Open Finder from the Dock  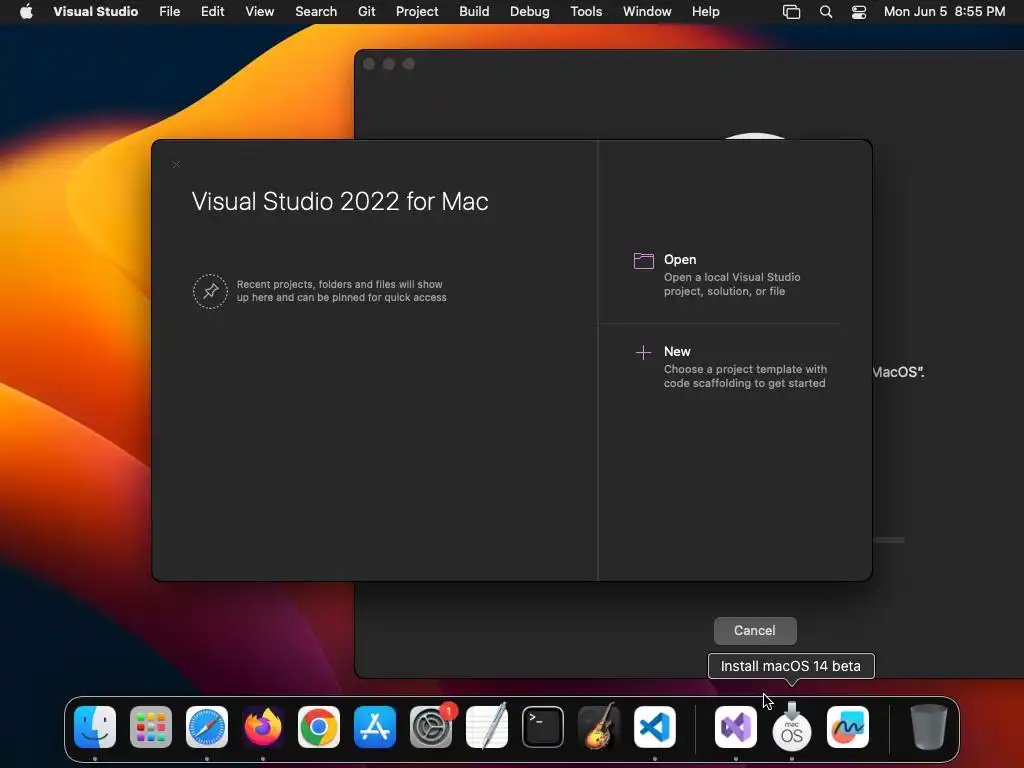[95, 727]
